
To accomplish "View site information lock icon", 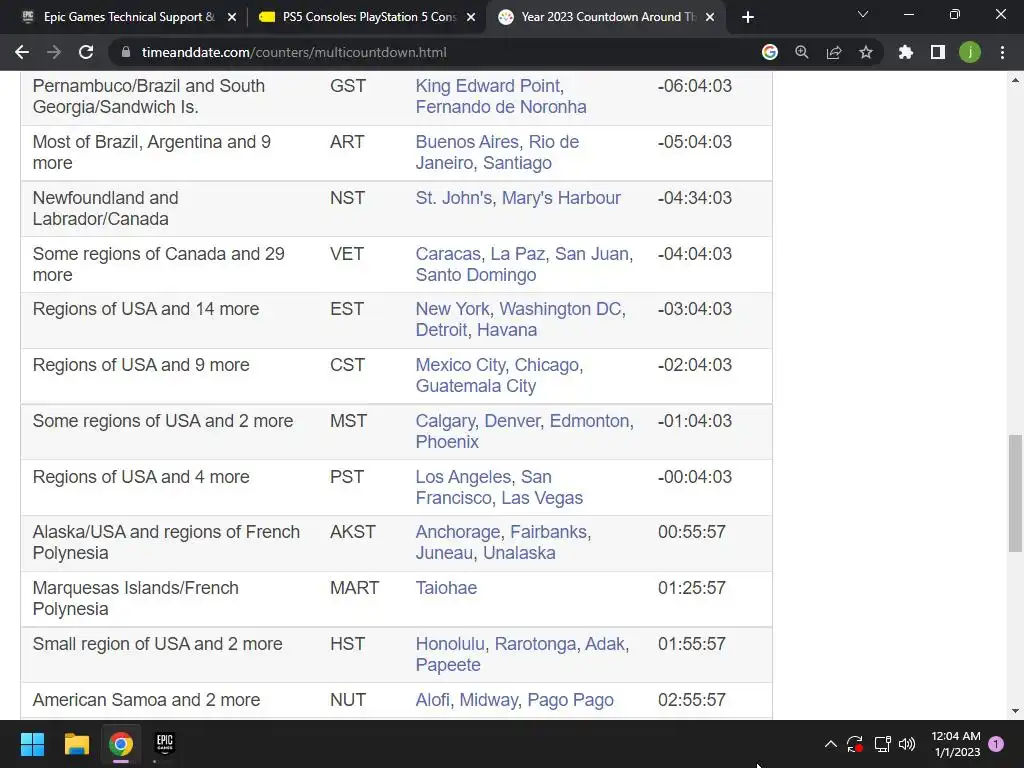I will [x=127, y=52].
